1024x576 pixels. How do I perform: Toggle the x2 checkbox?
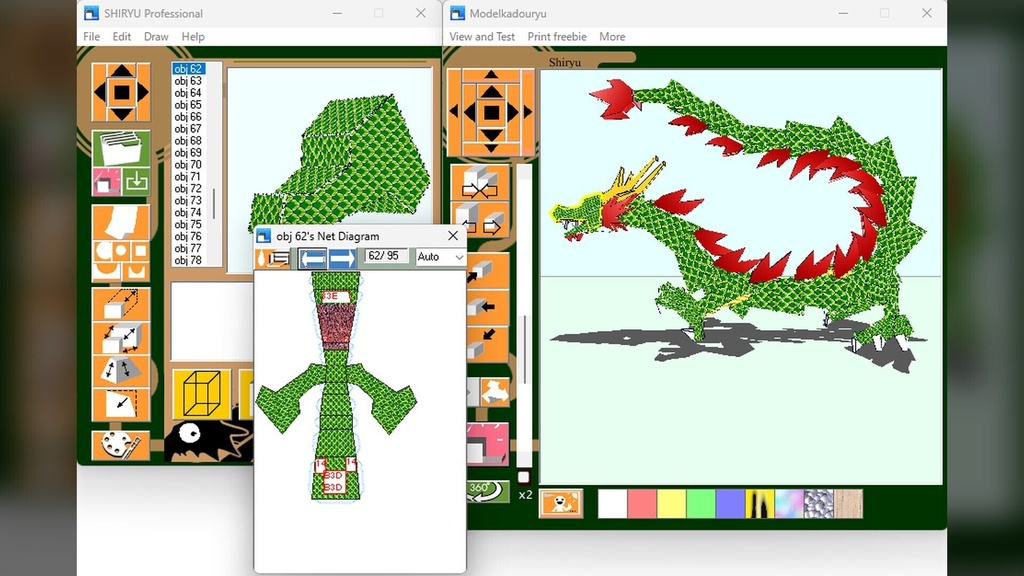tap(524, 477)
